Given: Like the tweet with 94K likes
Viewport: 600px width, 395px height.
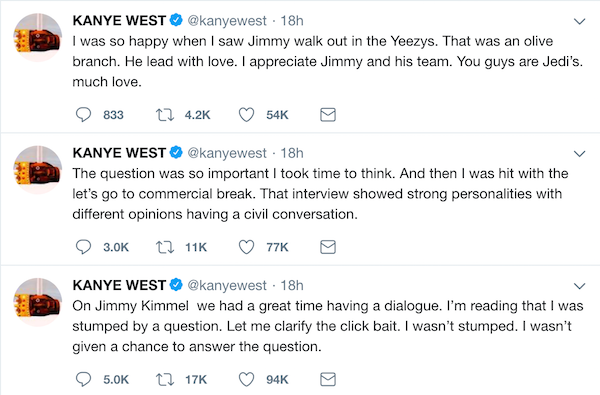Looking at the screenshot, I should coord(246,379).
